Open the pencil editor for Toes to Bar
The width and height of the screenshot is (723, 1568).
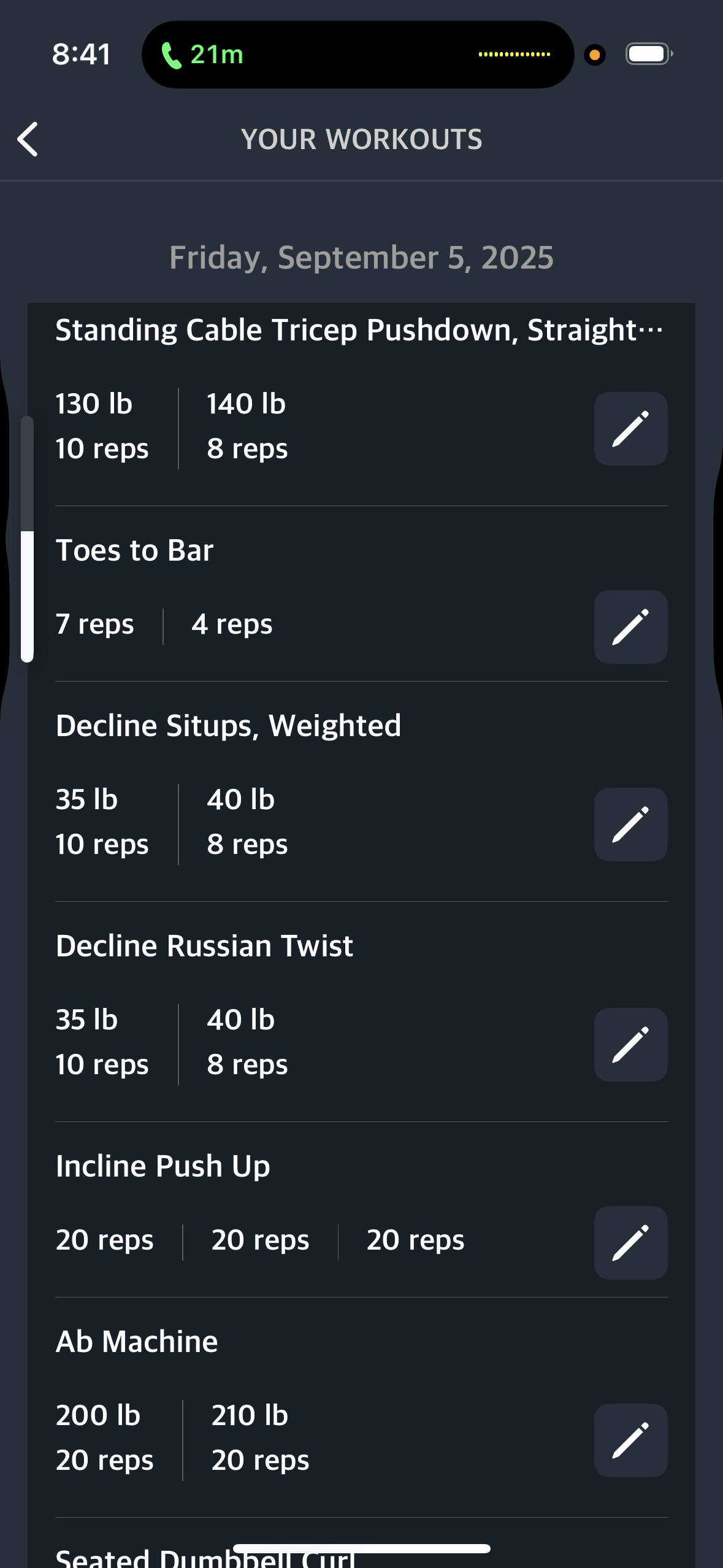[630, 627]
